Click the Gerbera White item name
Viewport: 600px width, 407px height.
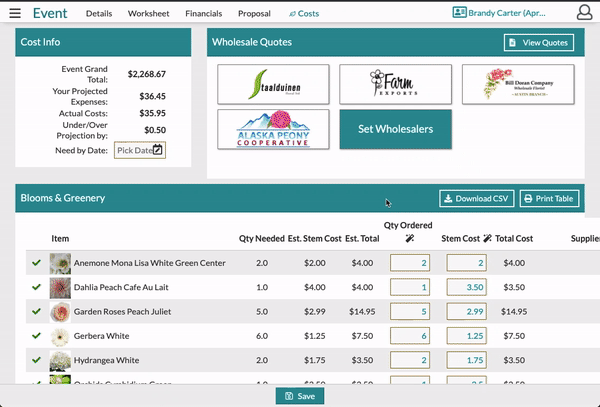pyautogui.click(x=101, y=336)
